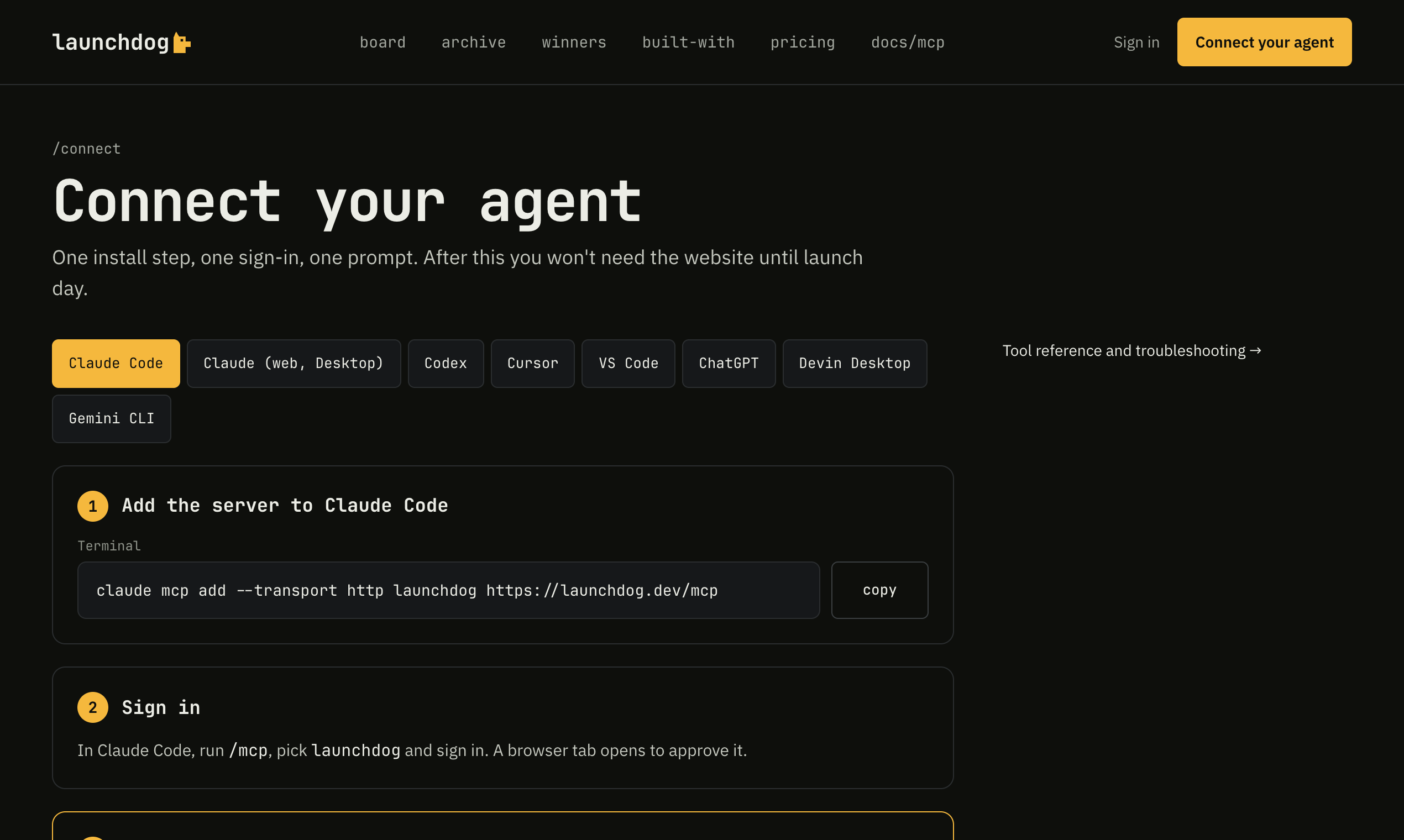
Task: Open the Devin Desktop tab
Action: pos(855,364)
